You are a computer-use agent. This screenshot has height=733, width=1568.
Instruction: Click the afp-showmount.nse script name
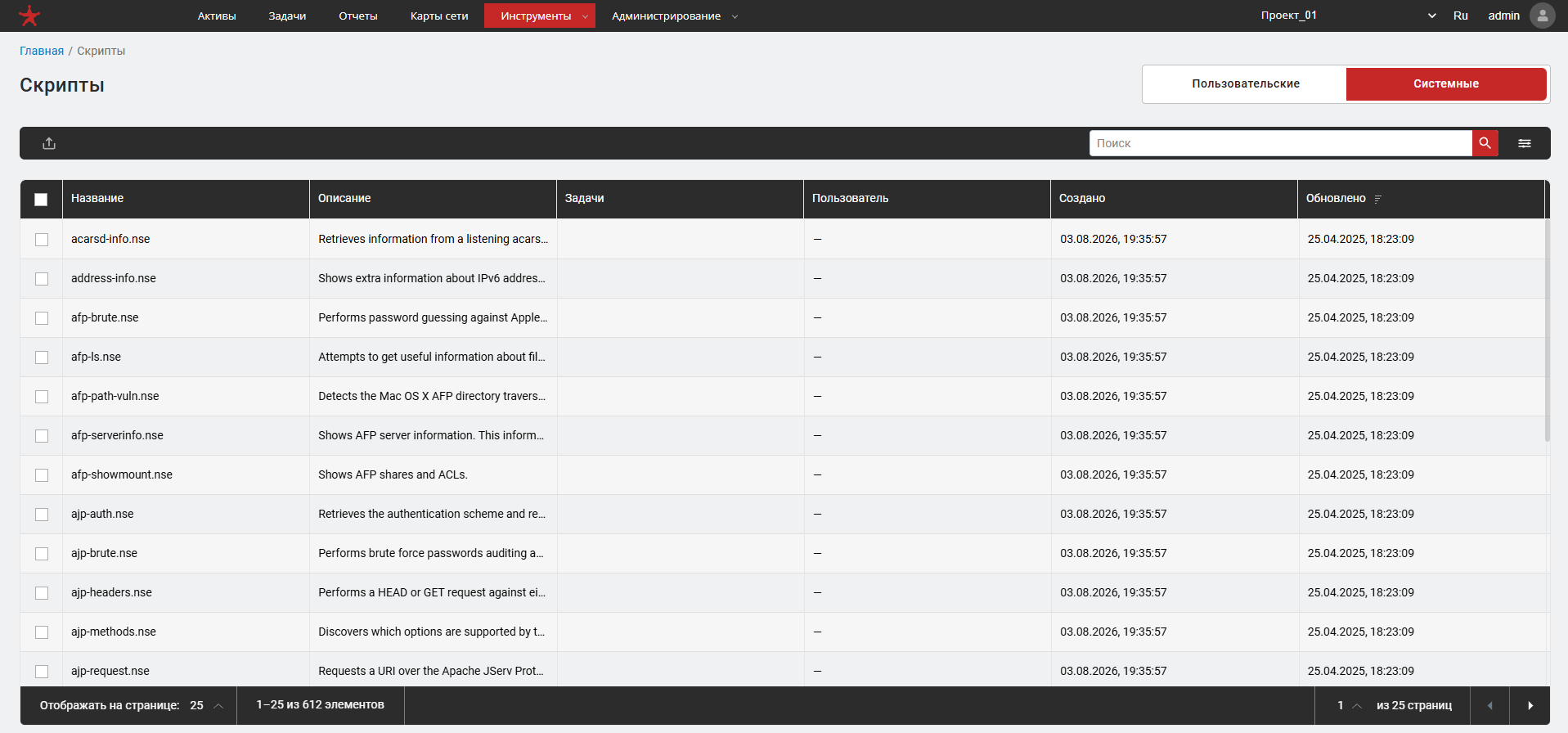[122, 474]
